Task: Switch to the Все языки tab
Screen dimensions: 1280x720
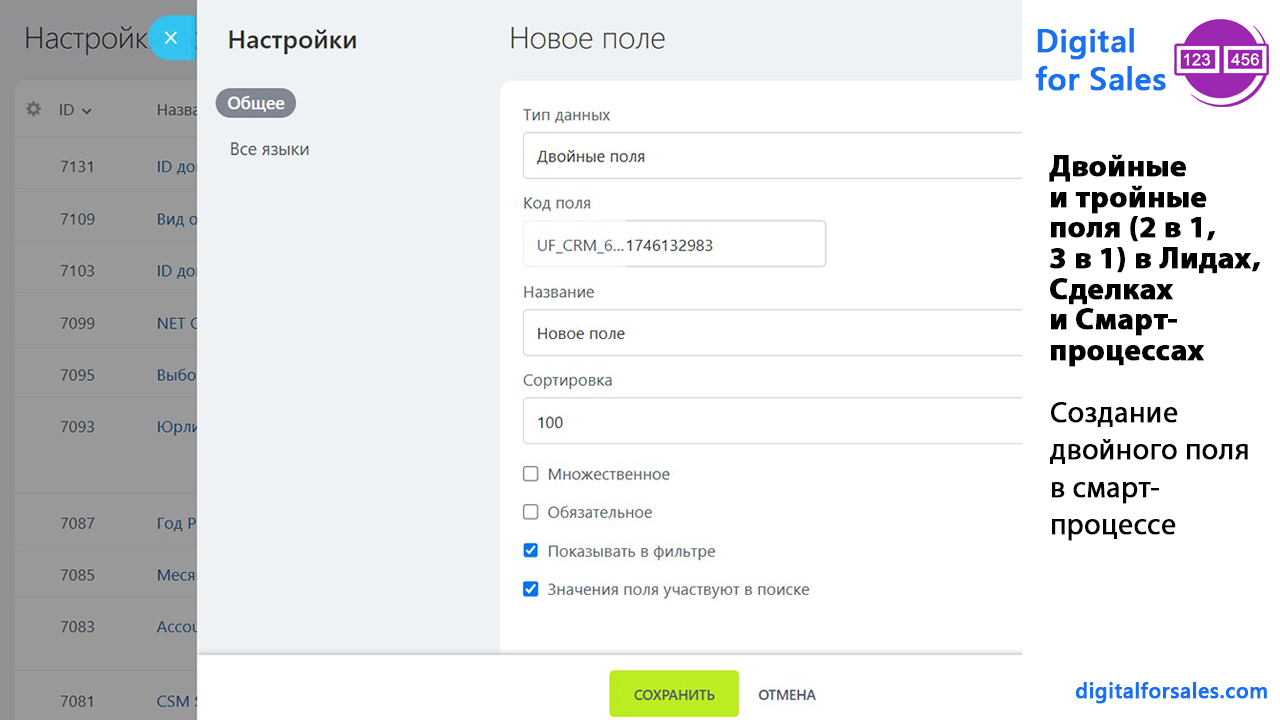Action: (x=269, y=149)
